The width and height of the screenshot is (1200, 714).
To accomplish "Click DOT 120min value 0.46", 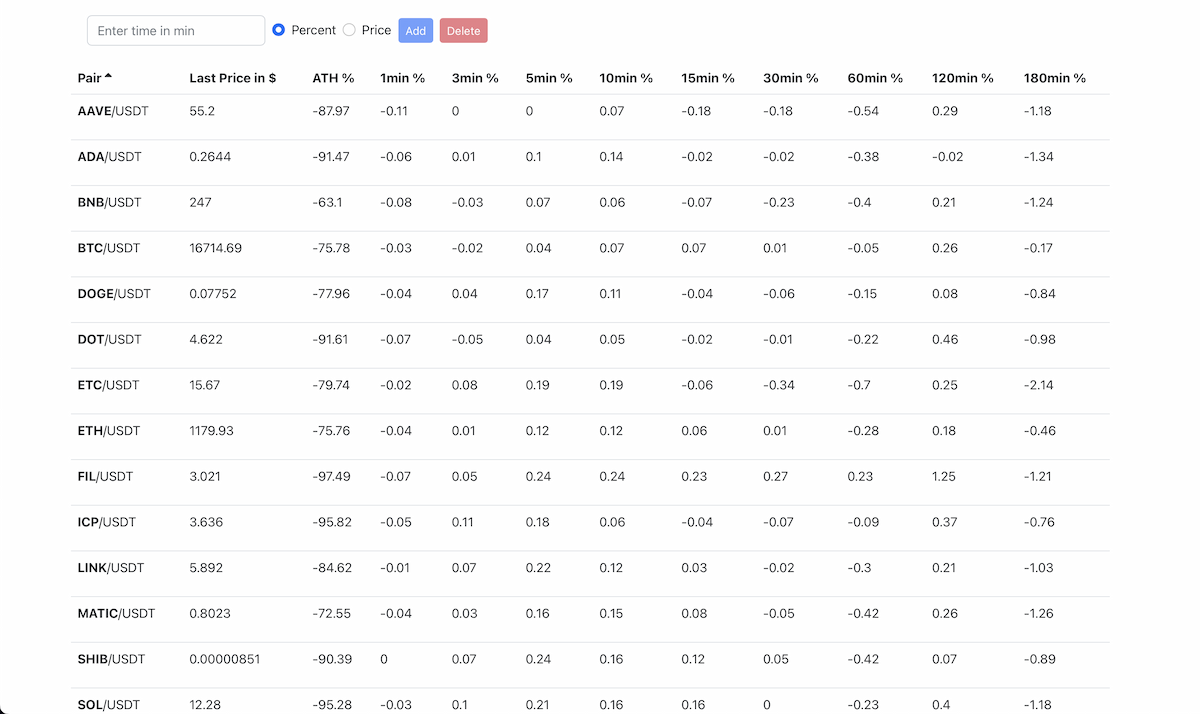I will [945, 339].
